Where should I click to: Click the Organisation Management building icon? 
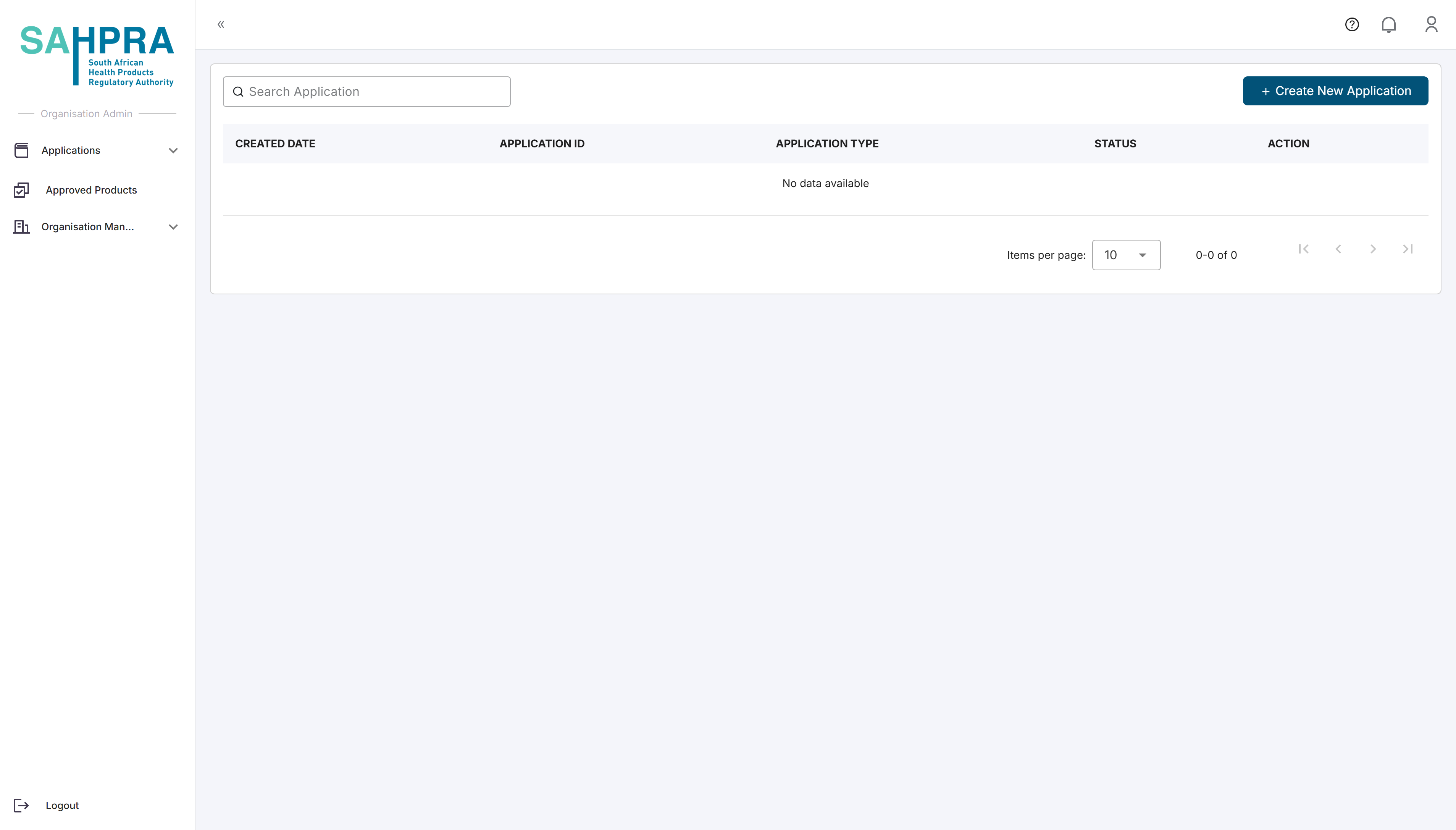coord(22,226)
